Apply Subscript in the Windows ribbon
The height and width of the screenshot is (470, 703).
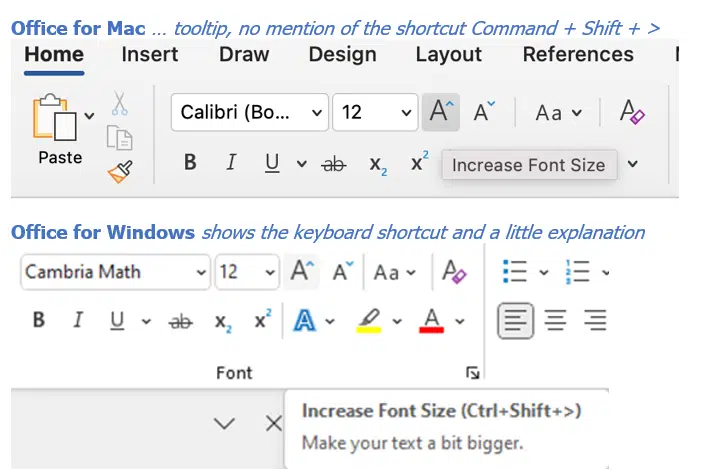(223, 323)
